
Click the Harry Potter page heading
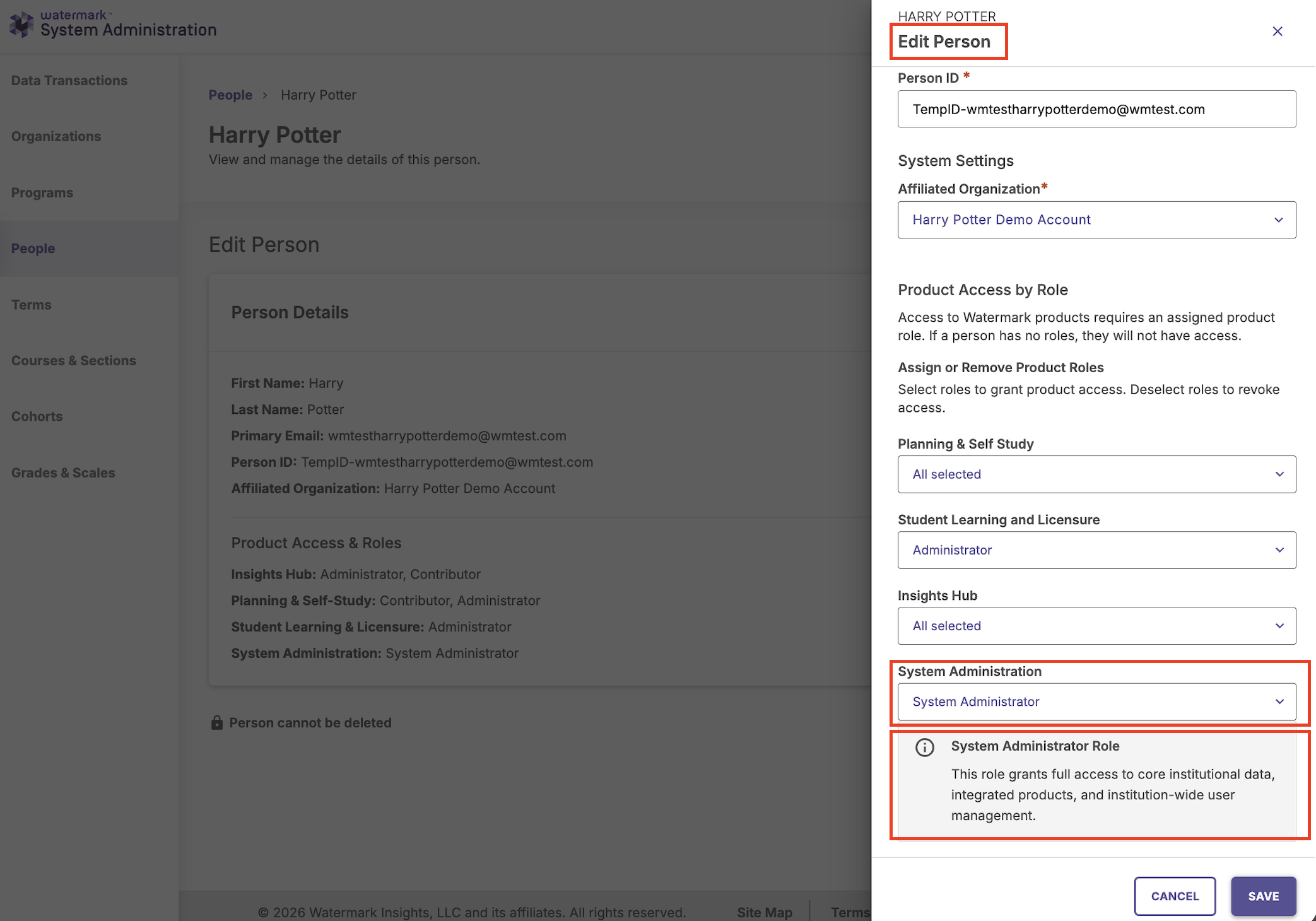pos(274,135)
